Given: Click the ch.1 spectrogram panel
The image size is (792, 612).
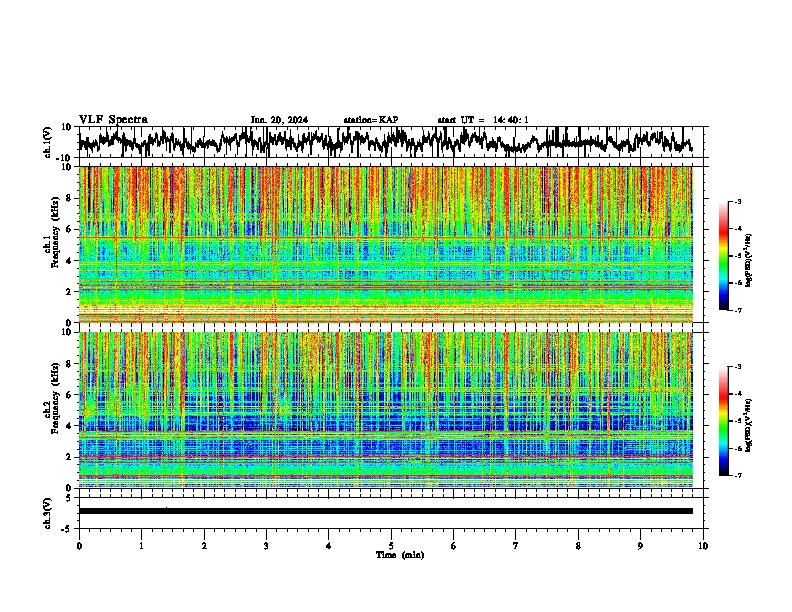Looking at the screenshot, I should [385, 244].
